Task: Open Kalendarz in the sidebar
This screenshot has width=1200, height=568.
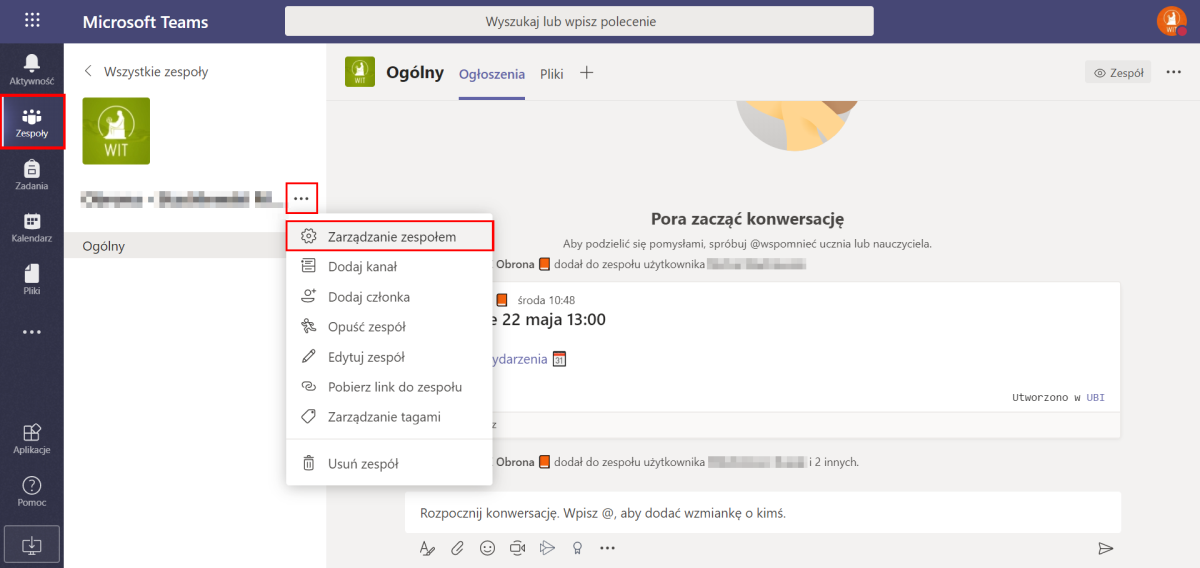Action: click(32, 227)
